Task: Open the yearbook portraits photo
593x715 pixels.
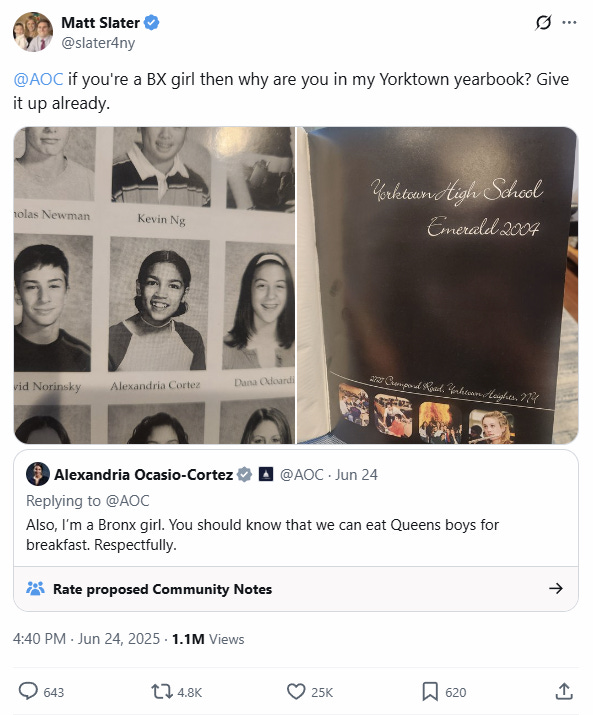Action: pos(155,285)
